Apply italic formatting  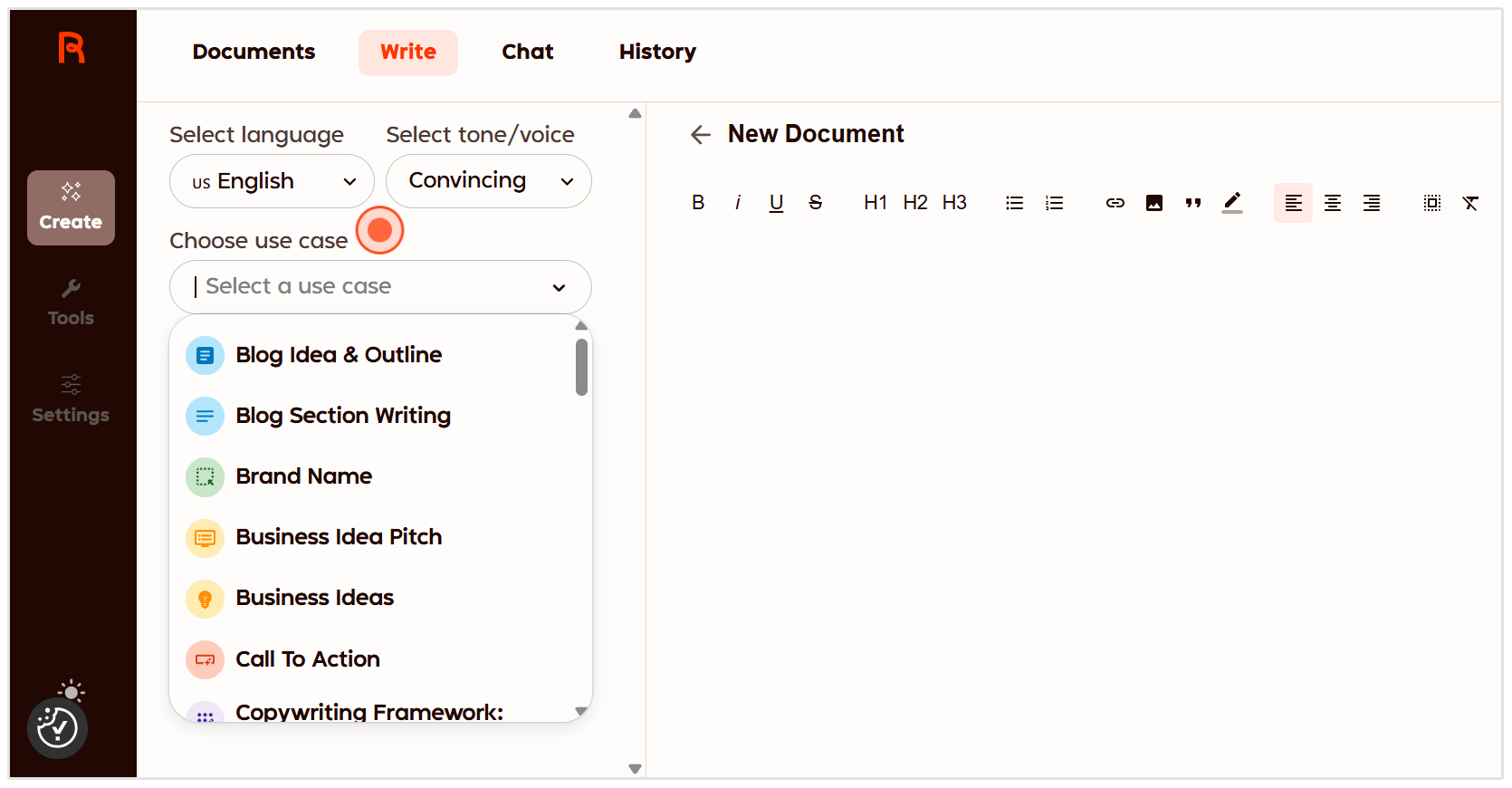click(x=738, y=203)
